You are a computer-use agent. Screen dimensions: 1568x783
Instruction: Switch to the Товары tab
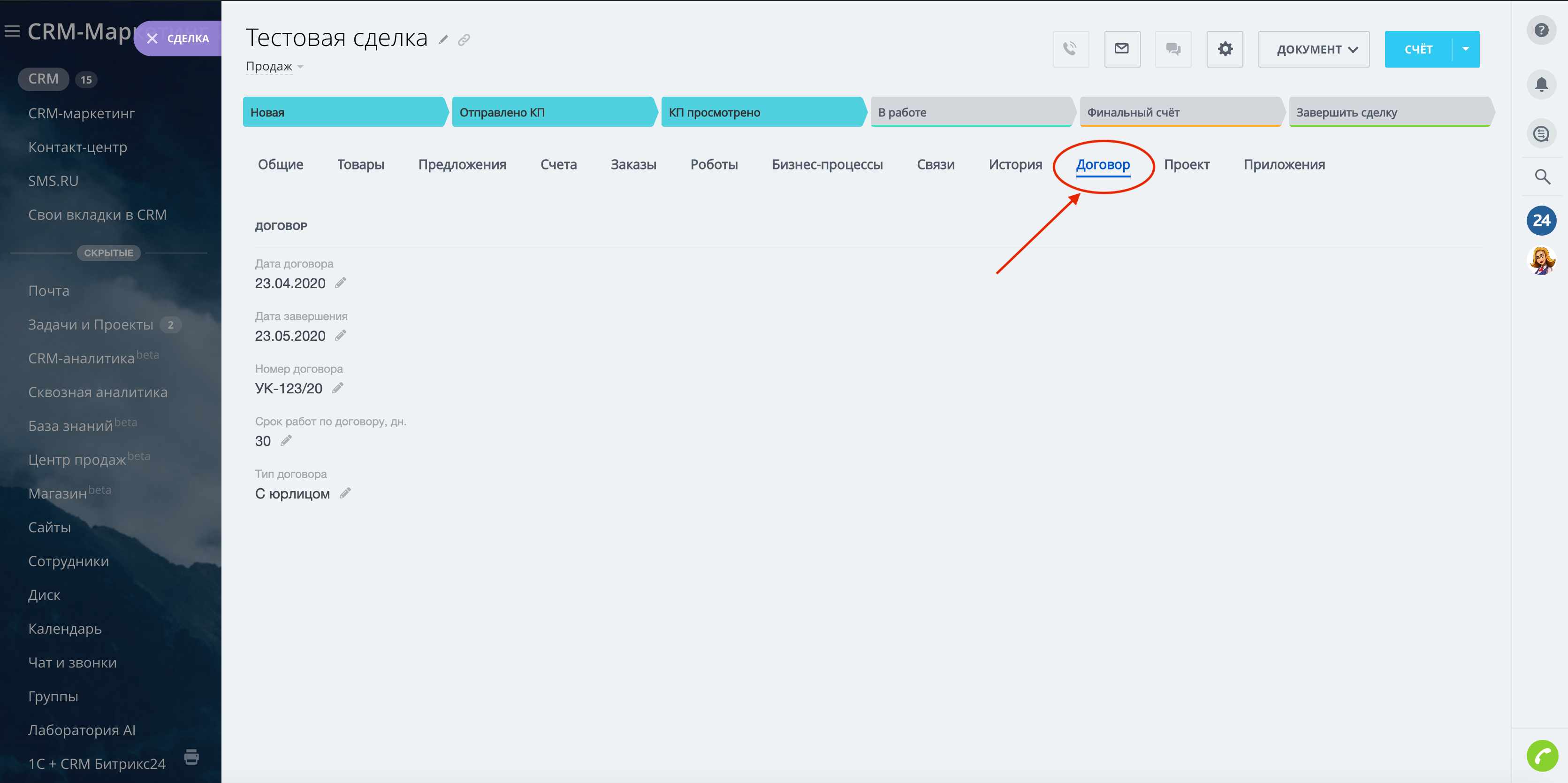pyautogui.click(x=360, y=164)
